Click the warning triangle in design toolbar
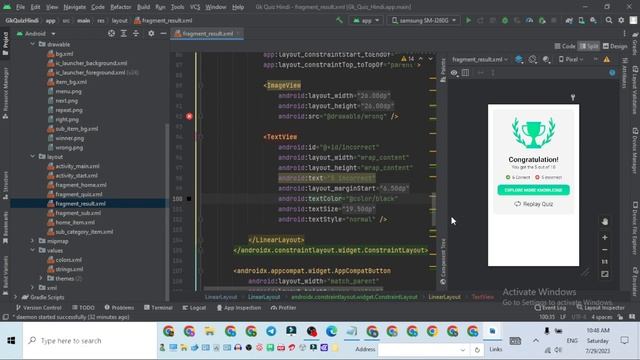 607,60
